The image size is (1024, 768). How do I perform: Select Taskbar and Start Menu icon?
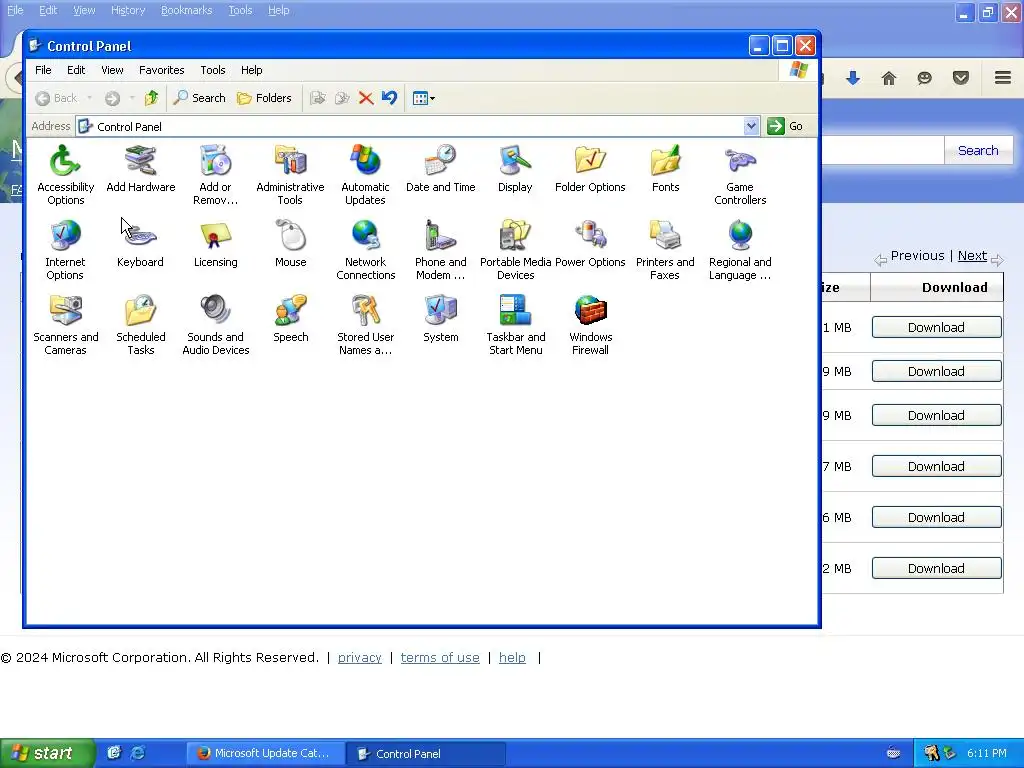515,325
